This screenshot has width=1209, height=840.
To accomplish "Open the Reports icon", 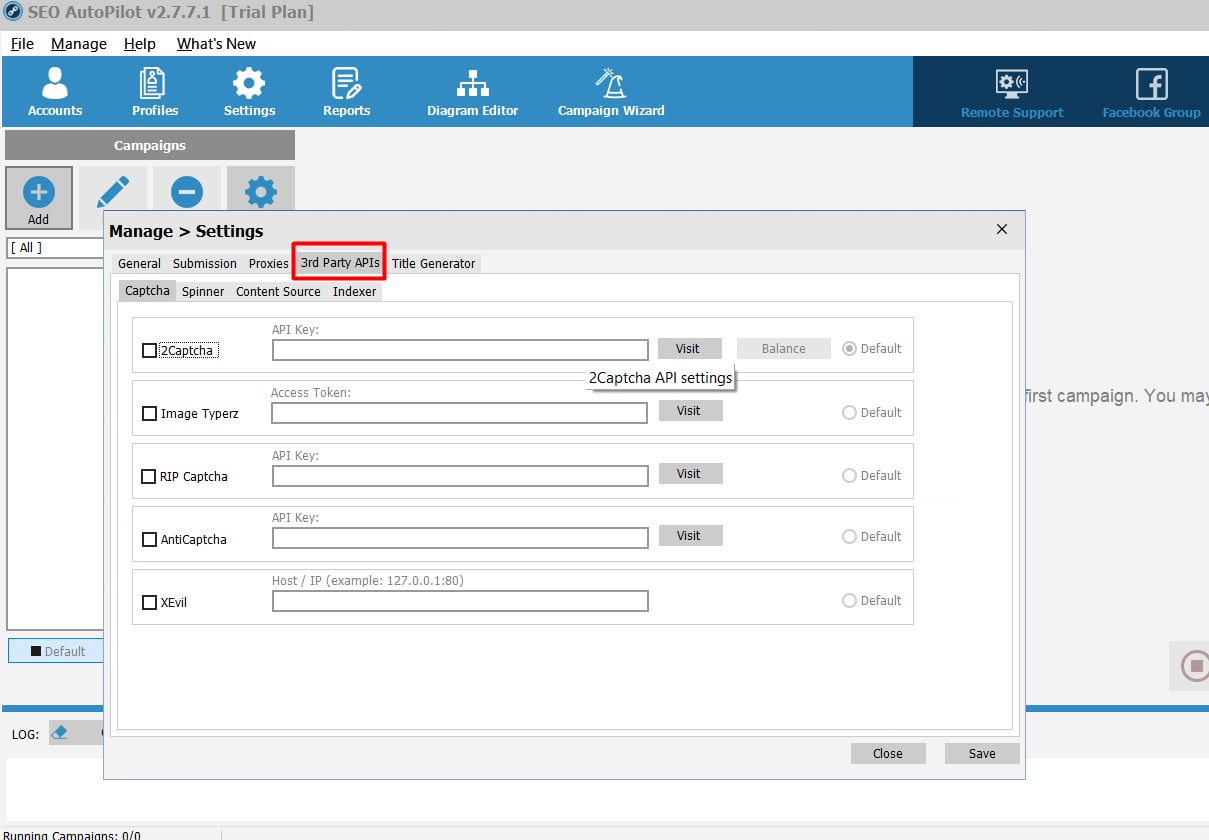I will 346,91.
